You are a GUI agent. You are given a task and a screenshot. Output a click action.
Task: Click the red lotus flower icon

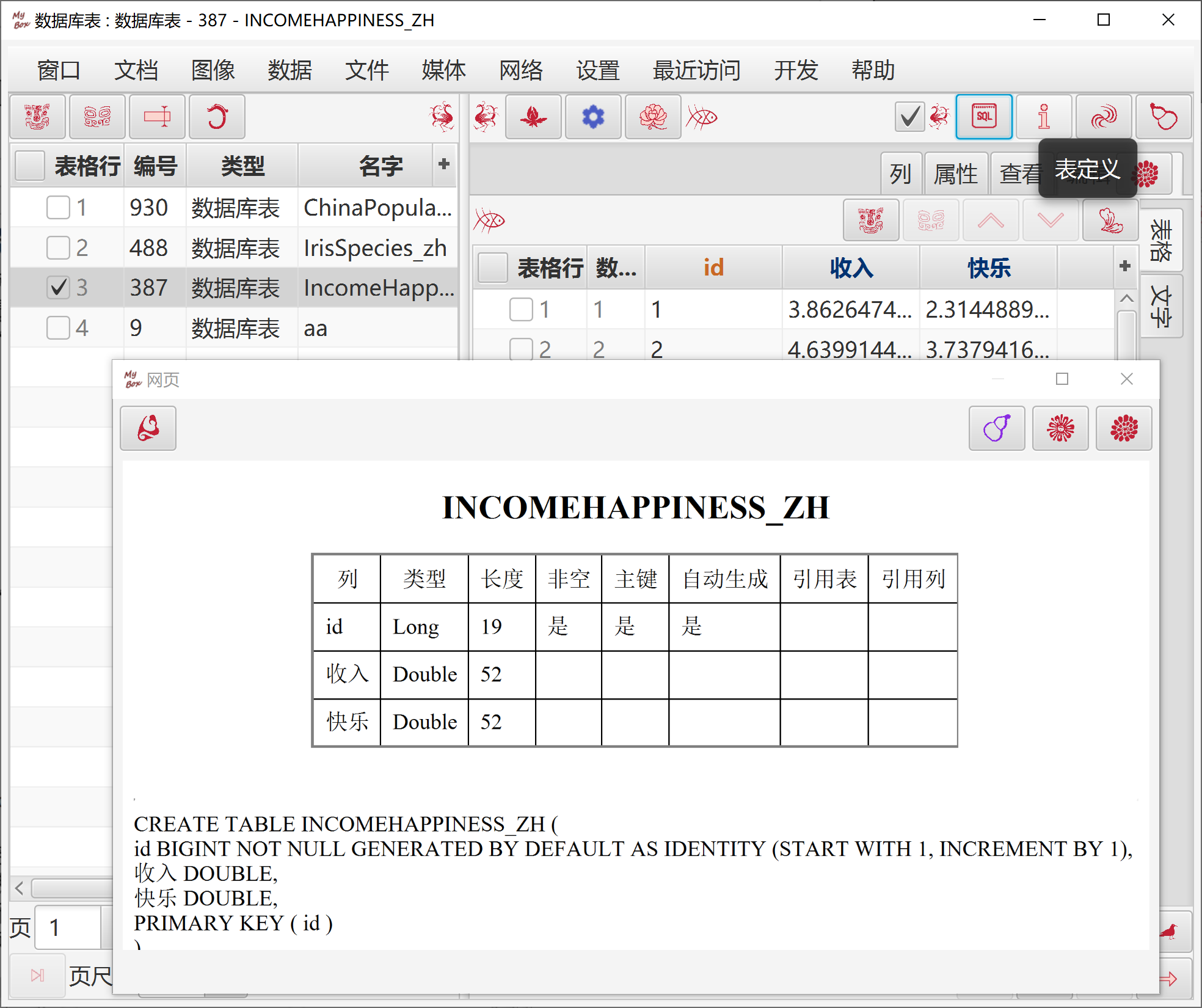653,117
